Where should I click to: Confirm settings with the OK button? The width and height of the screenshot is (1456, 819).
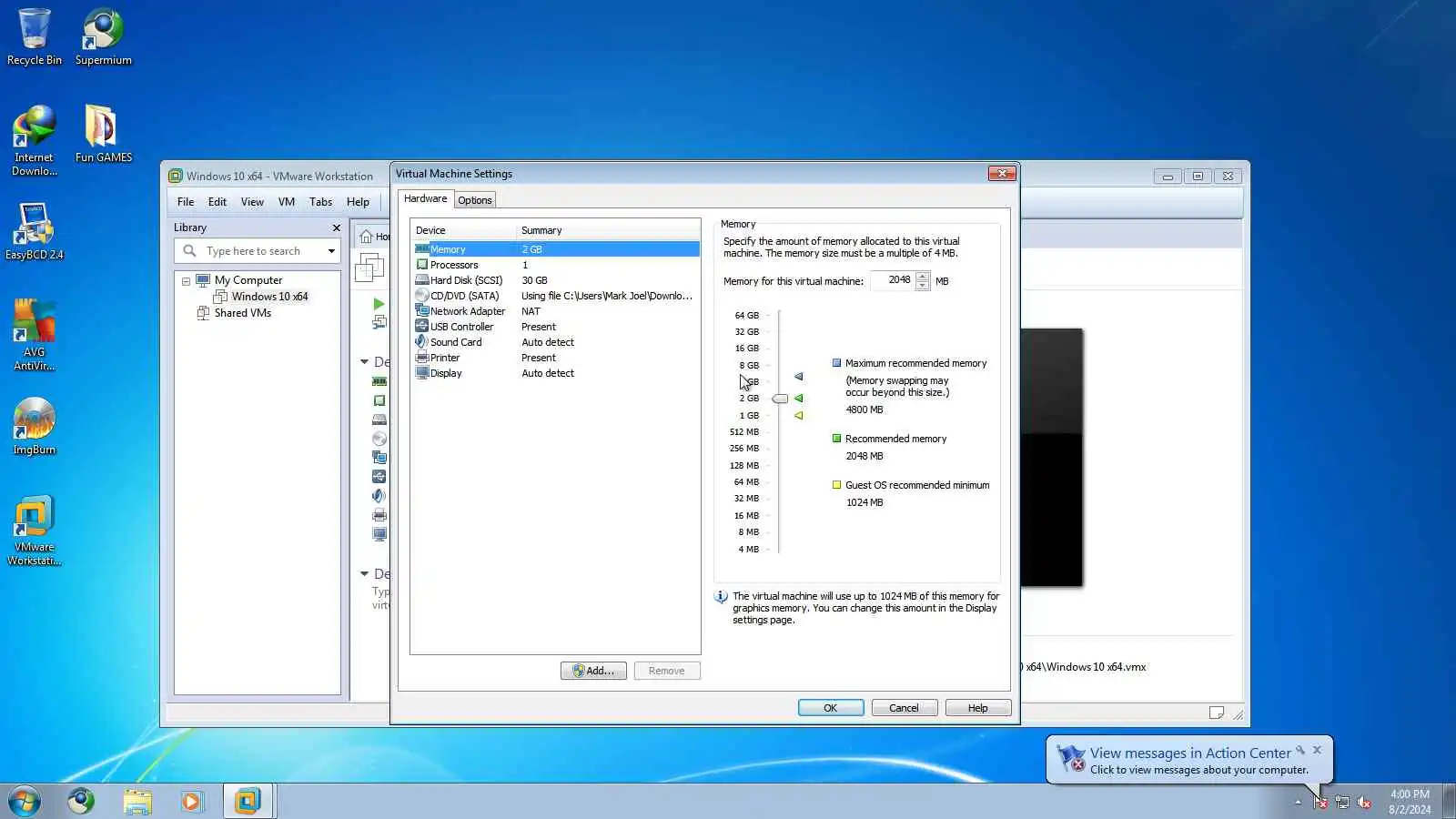(x=831, y=708)
